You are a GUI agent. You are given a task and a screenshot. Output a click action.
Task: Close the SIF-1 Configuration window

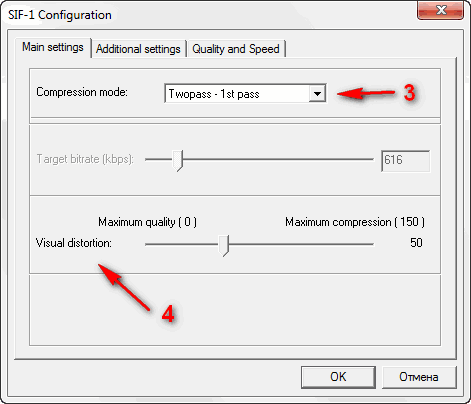[x=440, y=10]
